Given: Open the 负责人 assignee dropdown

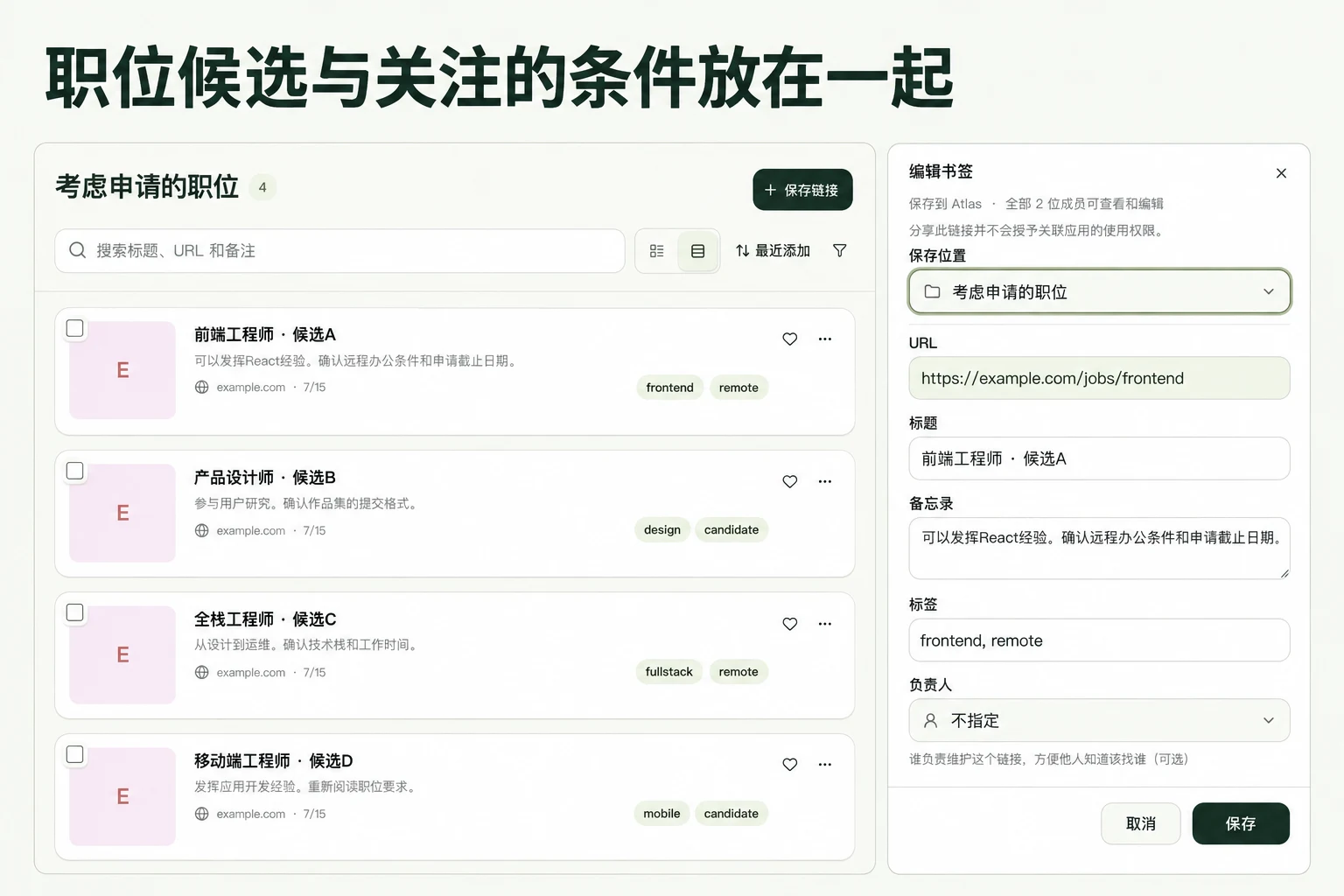Looking at the screenshot, I should coord(1099,720).
